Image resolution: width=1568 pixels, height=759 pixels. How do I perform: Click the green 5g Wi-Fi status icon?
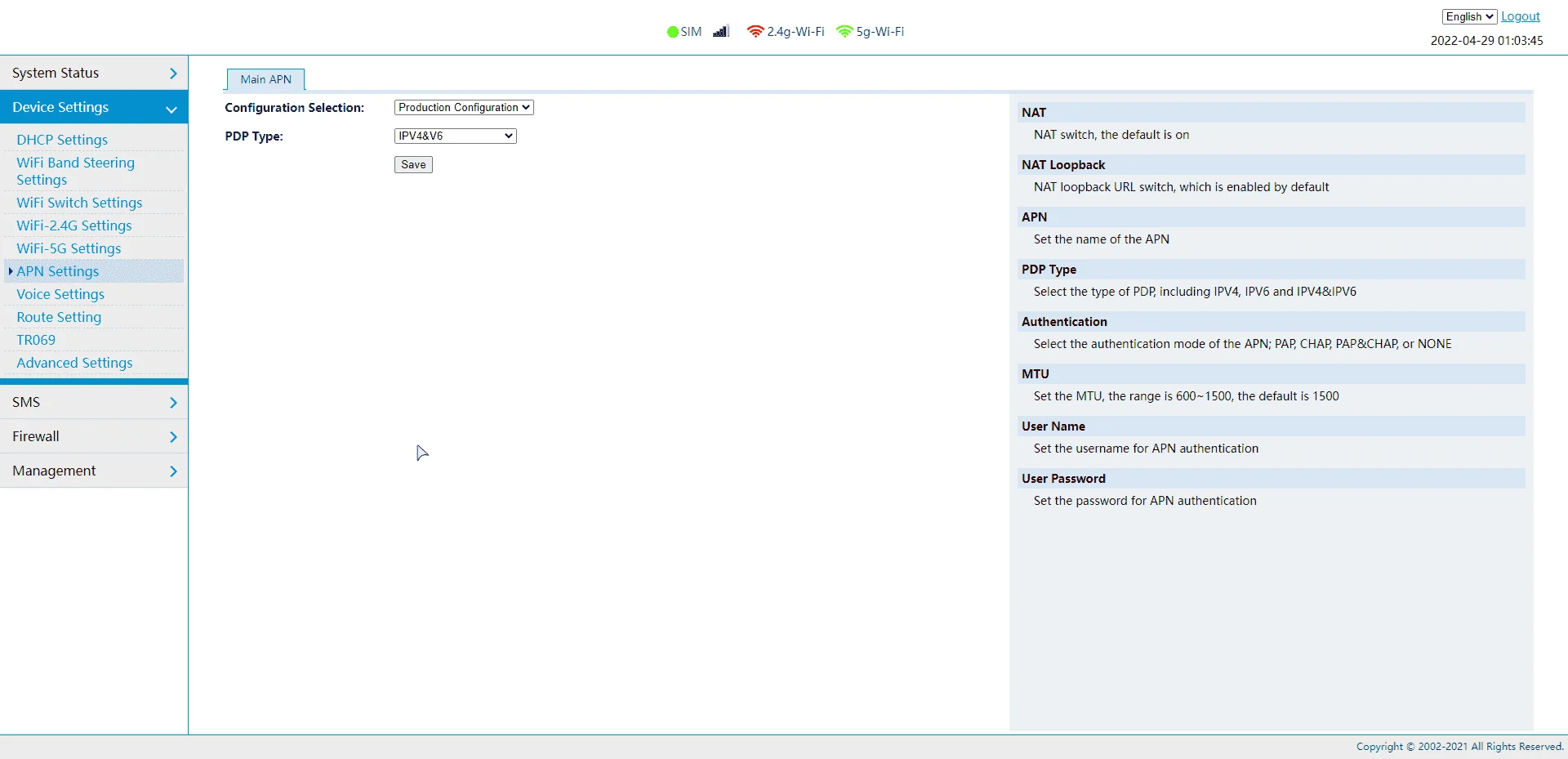point(844,32)
